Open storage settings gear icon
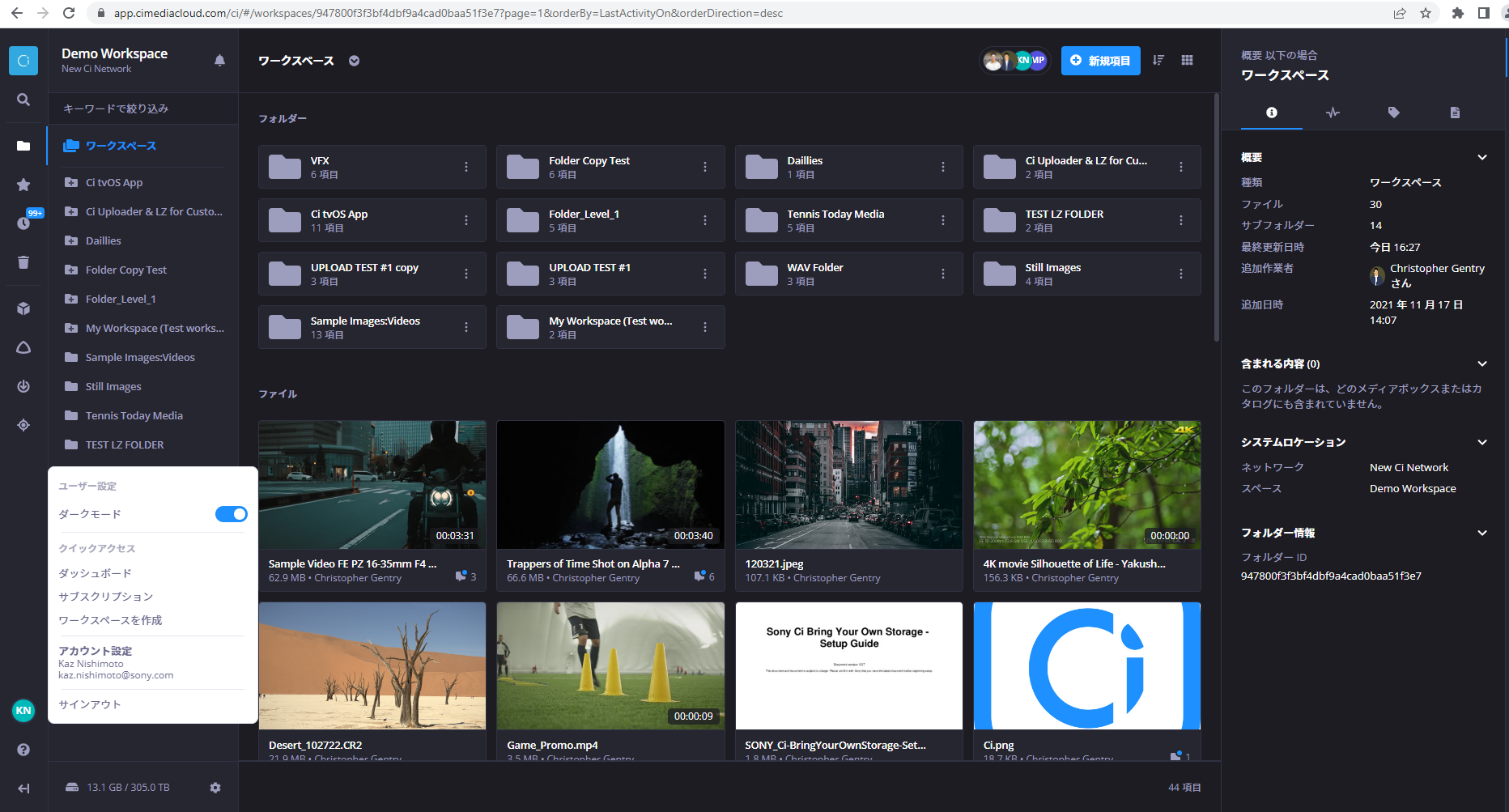Image resolution: width=1509 pixels, height=812 pixels. [x=215, y=788]
